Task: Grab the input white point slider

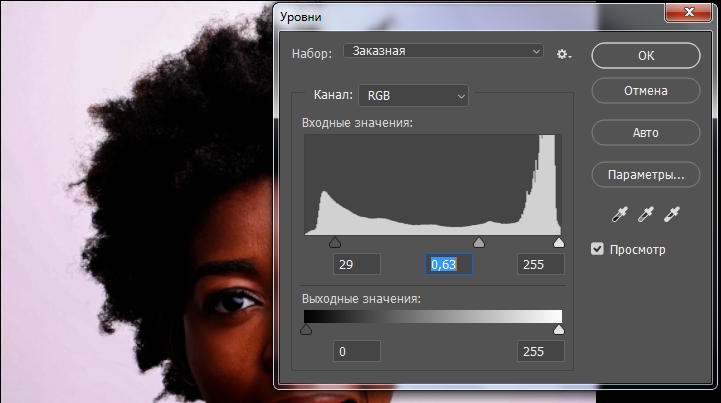Action: (559, 242)
